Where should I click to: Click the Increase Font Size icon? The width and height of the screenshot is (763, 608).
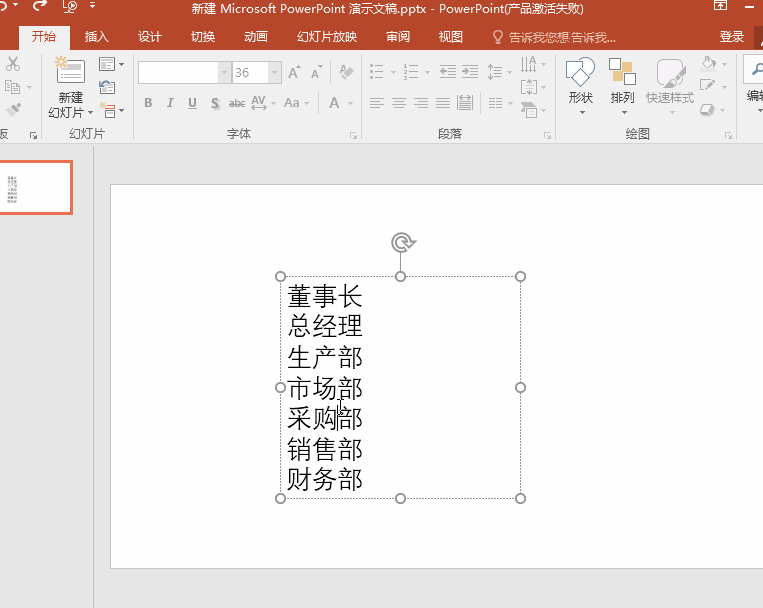[x=294, y=72]
